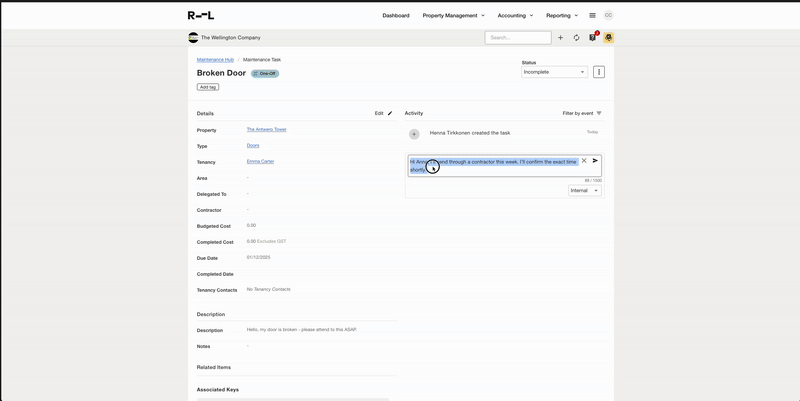800x401 pixels.
Task: Open the Filter by event dropdown
Action: click(x=582, y=113)
